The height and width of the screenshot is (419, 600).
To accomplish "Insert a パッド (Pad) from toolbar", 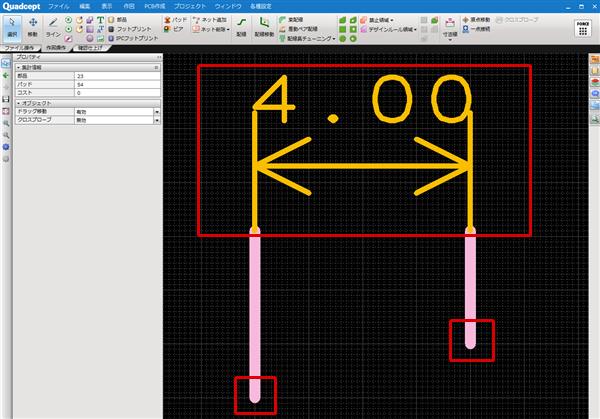I will [x=174, y=19].
